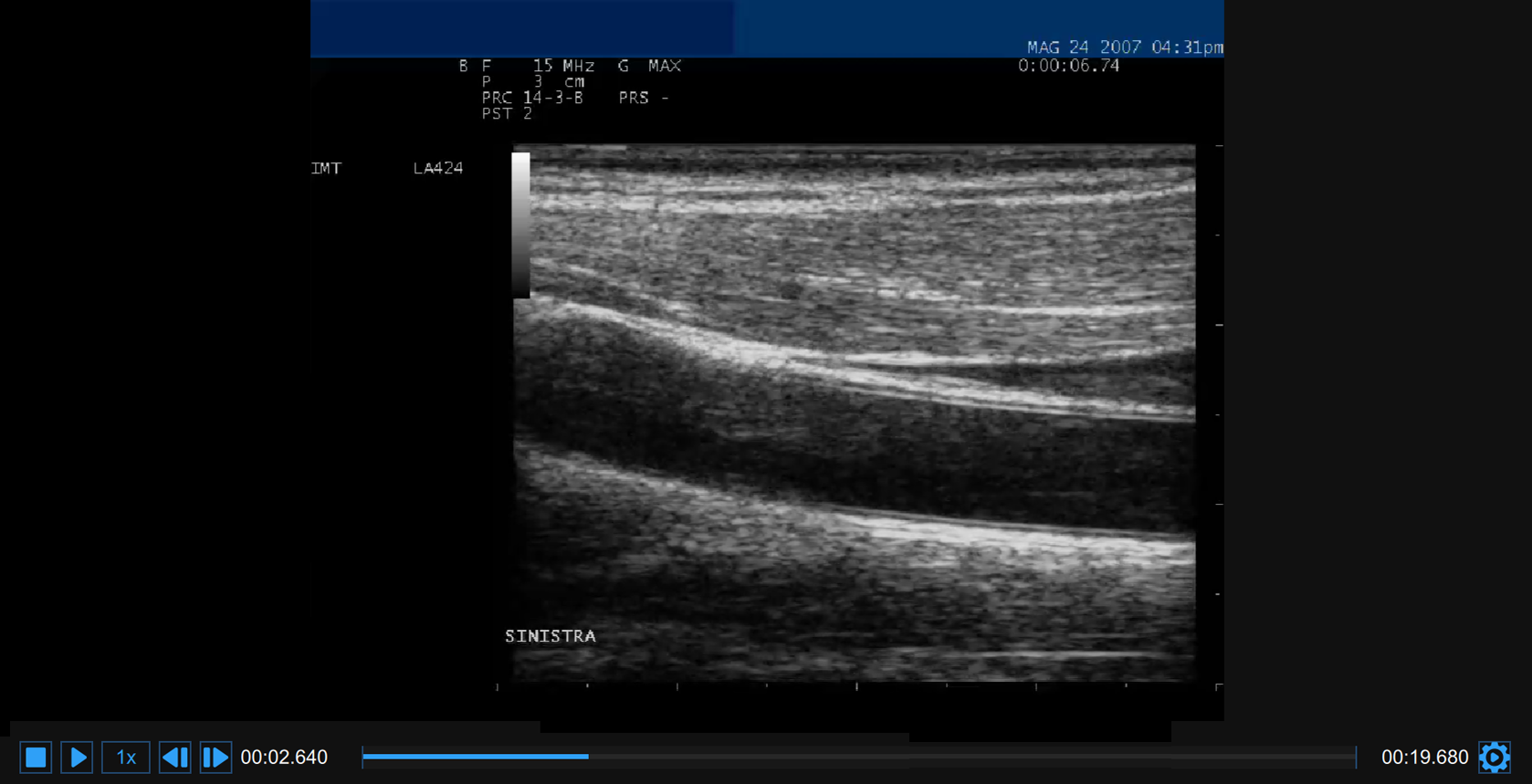The image size is (1532, 784).
Task: Click the current time 00:02.640 readout
Action: tap(284, 758)
